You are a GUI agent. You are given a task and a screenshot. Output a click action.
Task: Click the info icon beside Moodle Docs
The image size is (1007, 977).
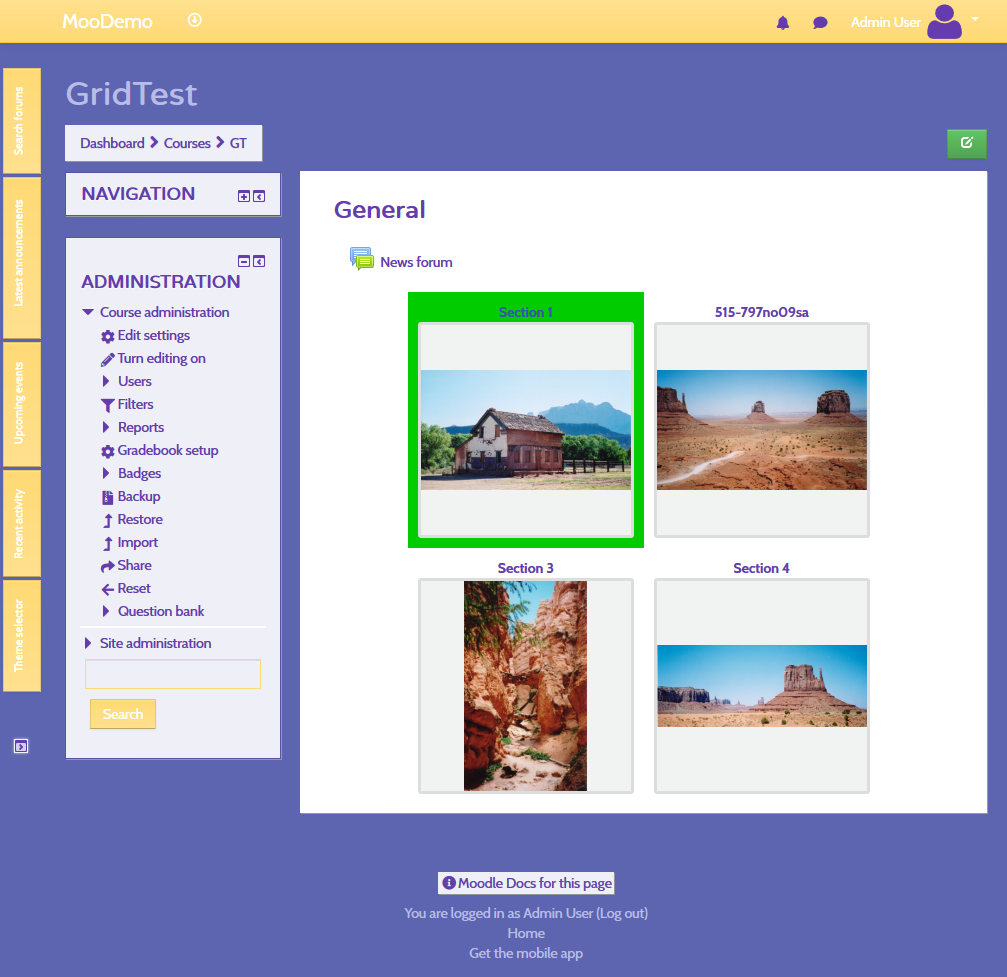point(449,883)
